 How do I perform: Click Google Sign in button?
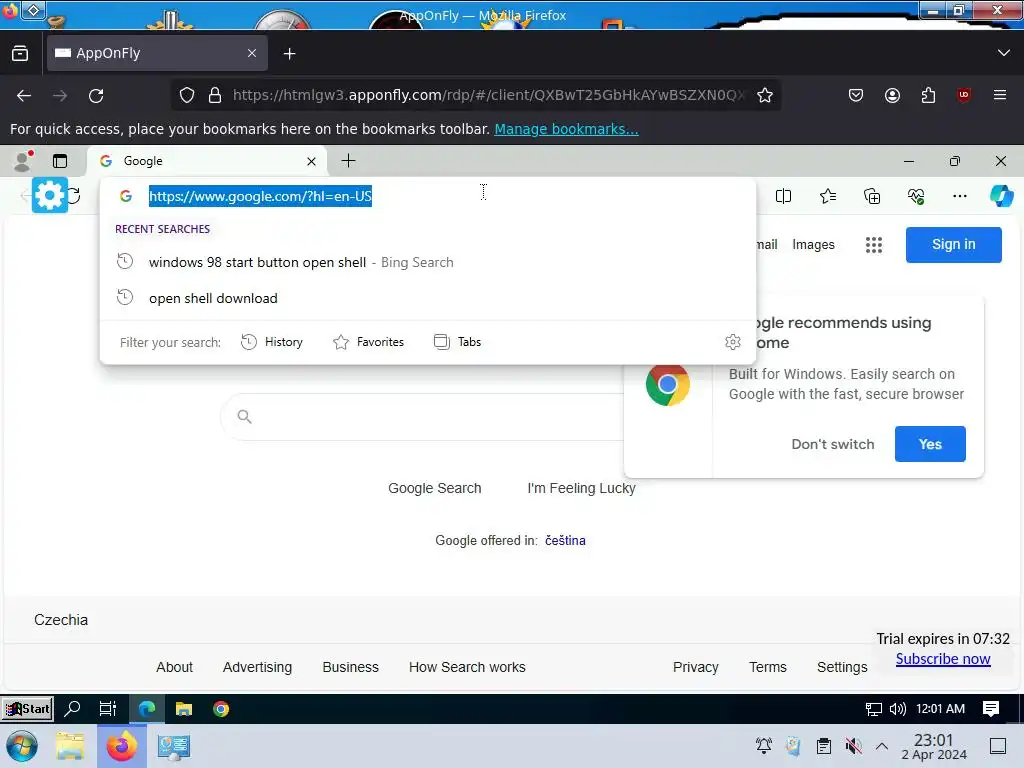pyautogui.click(x=953, y=244)
